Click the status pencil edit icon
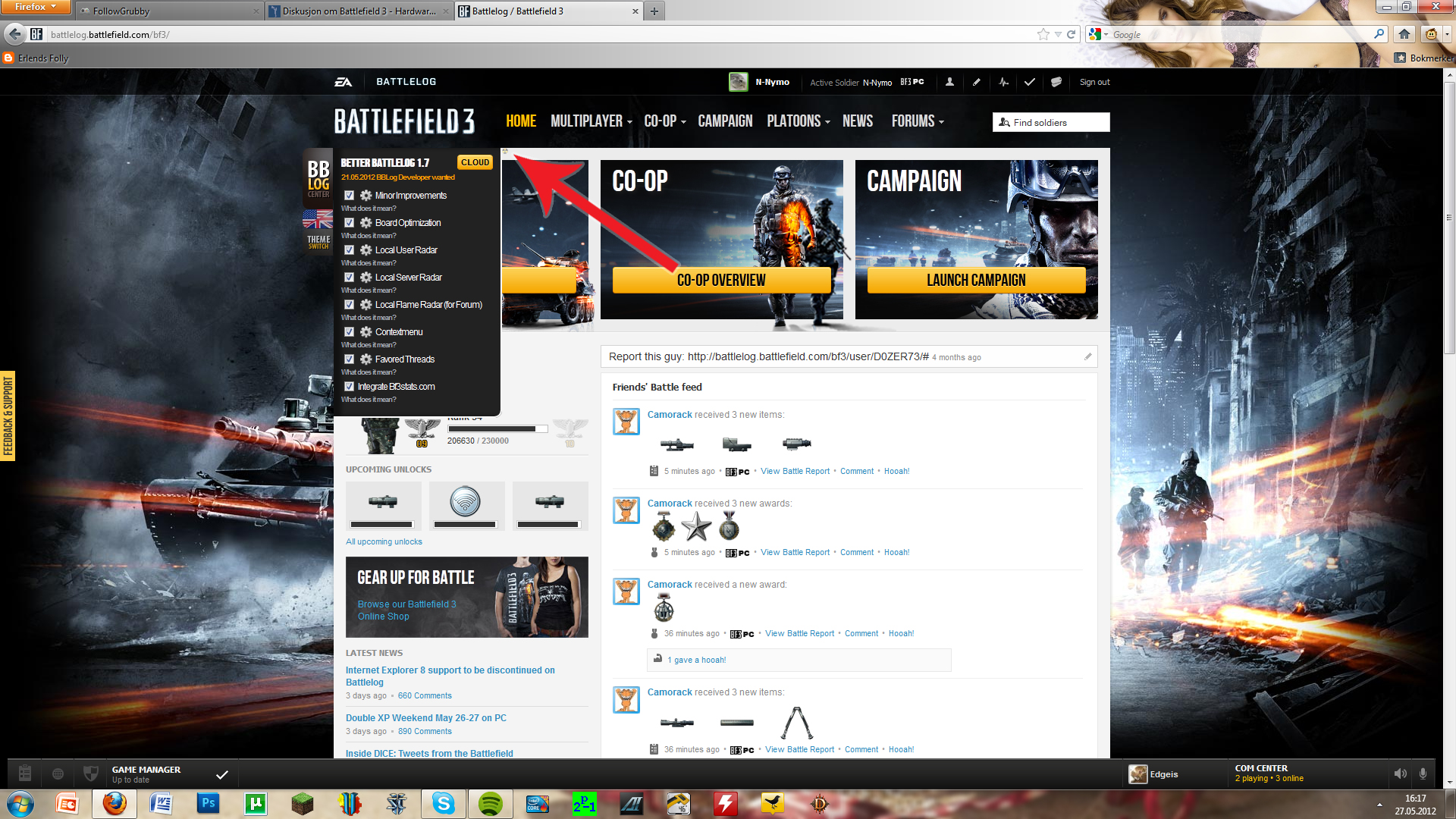The height and width of the screenshot is (819, 1456). [x=1087, y=356]
